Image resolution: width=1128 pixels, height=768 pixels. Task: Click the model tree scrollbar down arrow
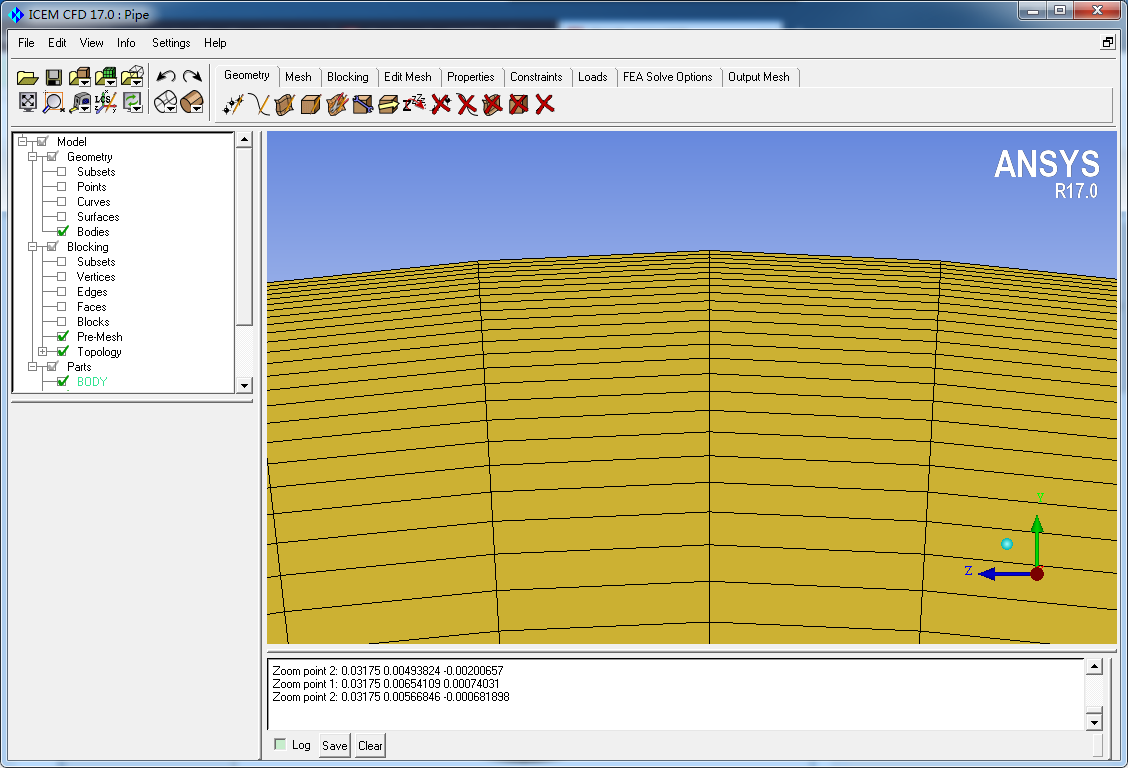(245, 385)
